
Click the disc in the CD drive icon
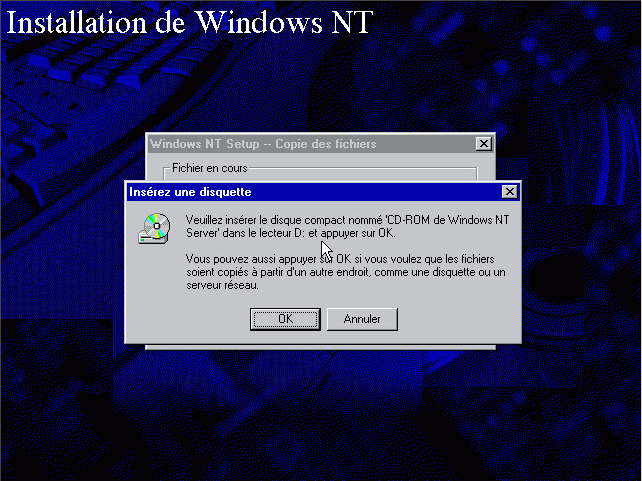pos(158,225)
